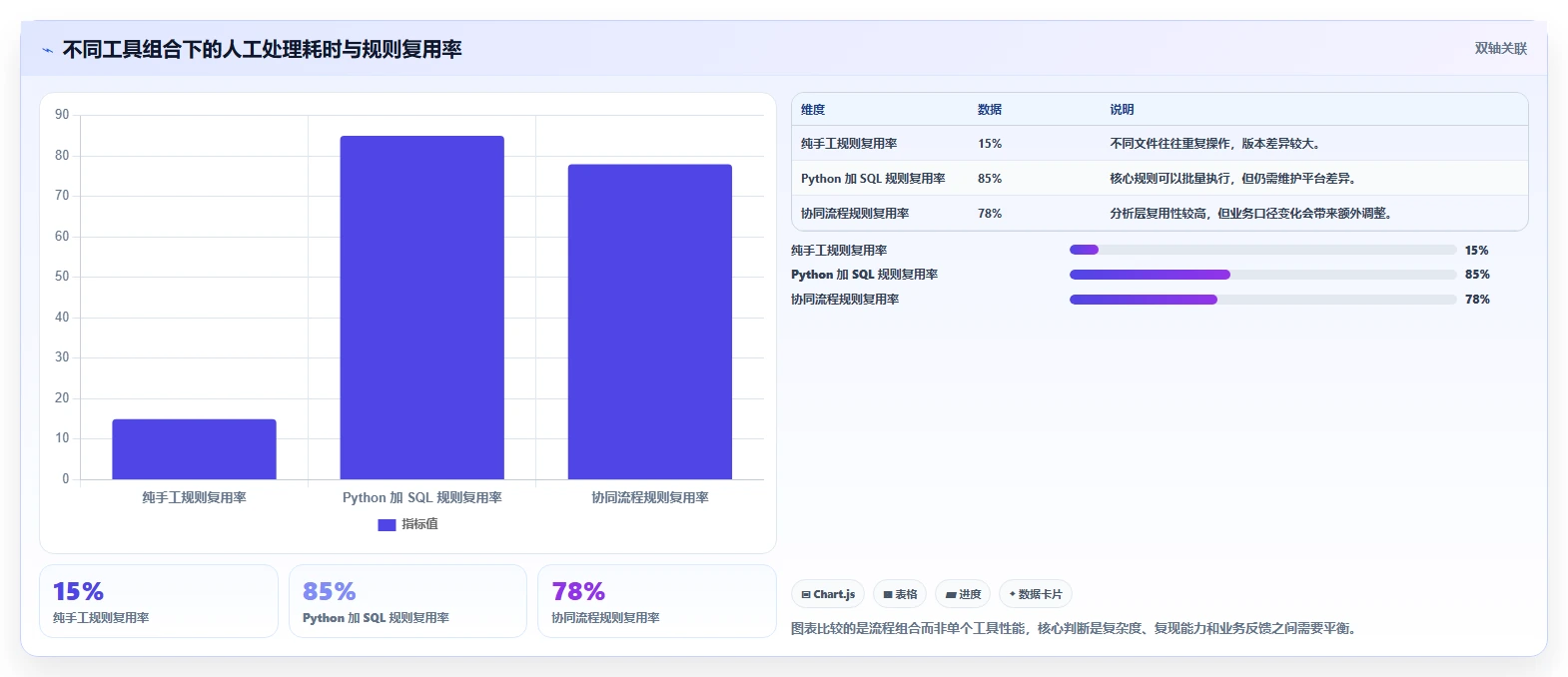Click the 协同流程规则复用率 progress bar

(1262, 300)
